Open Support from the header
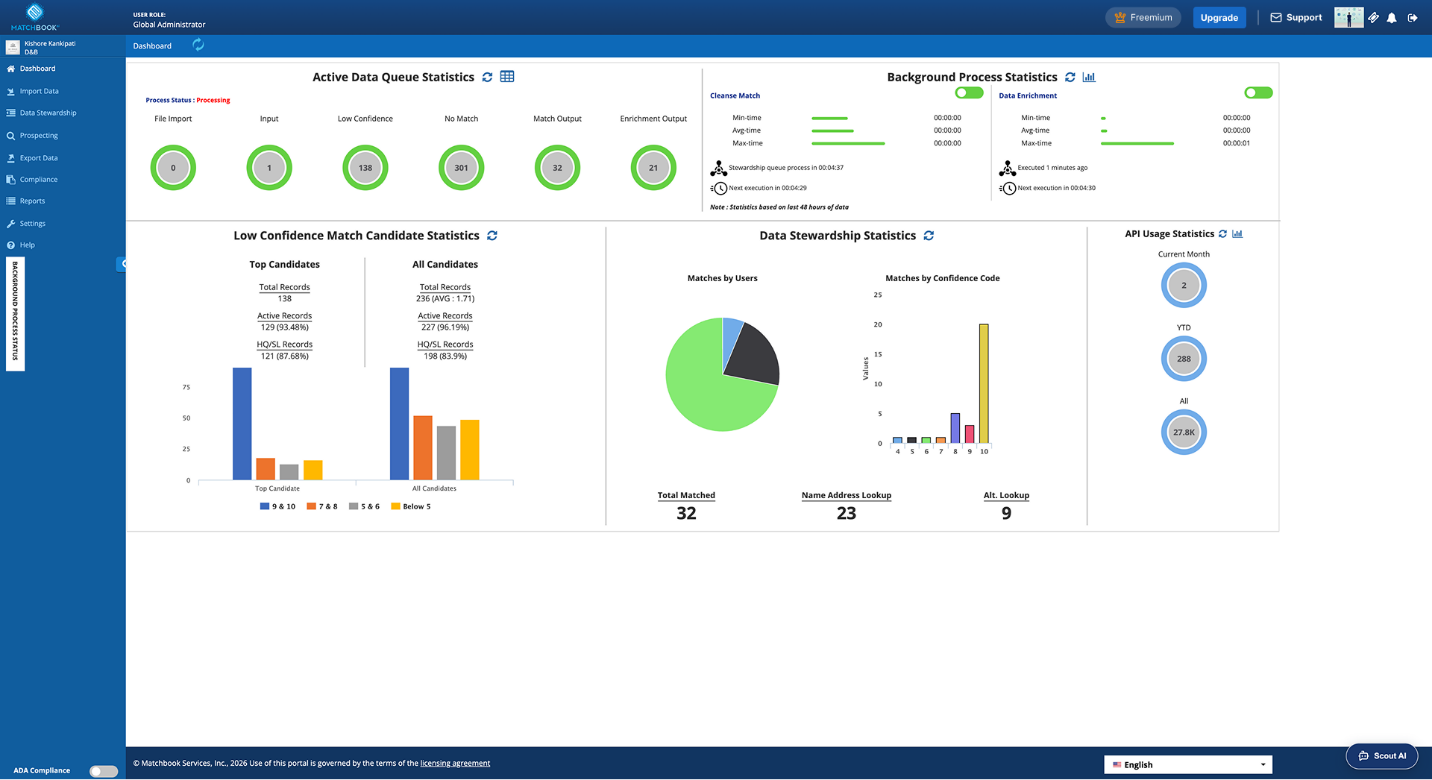The width and height of the screenshot is (1432, 780). [x=1296, y=18]
